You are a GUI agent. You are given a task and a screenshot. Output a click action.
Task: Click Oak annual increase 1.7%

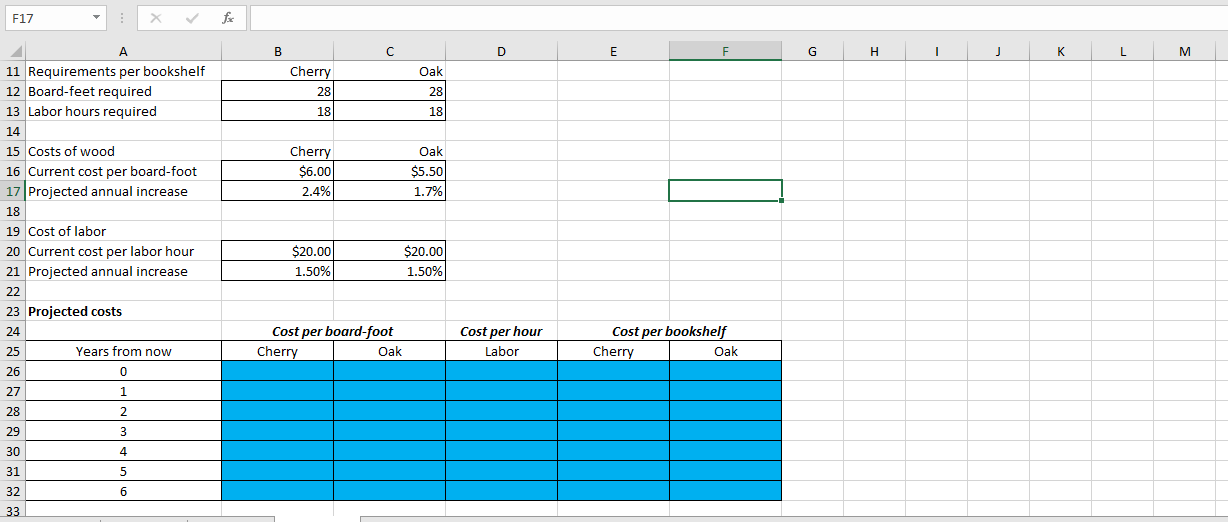[389, 191]
